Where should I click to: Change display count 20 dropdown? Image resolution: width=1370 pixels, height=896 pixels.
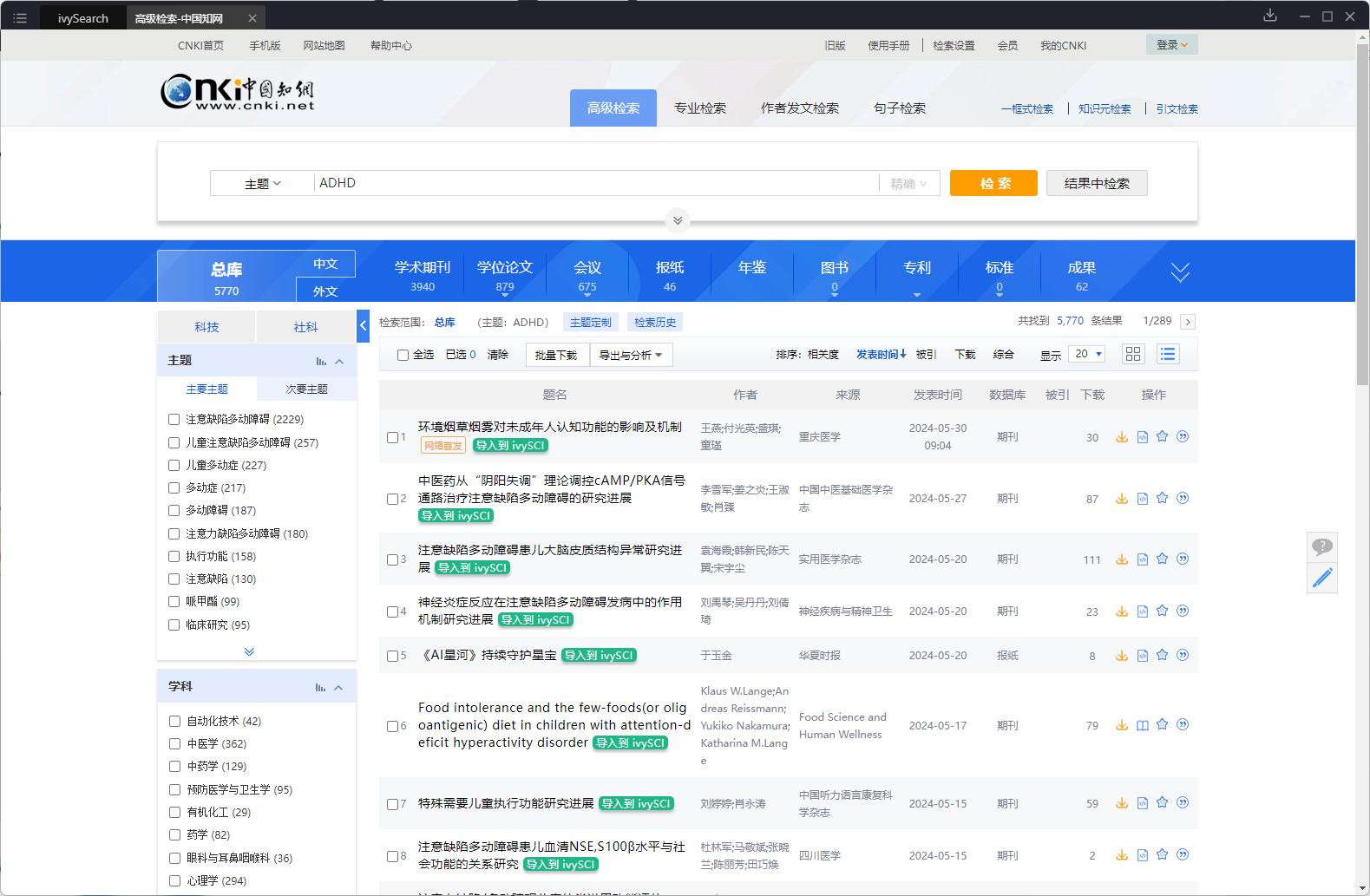1087,354
